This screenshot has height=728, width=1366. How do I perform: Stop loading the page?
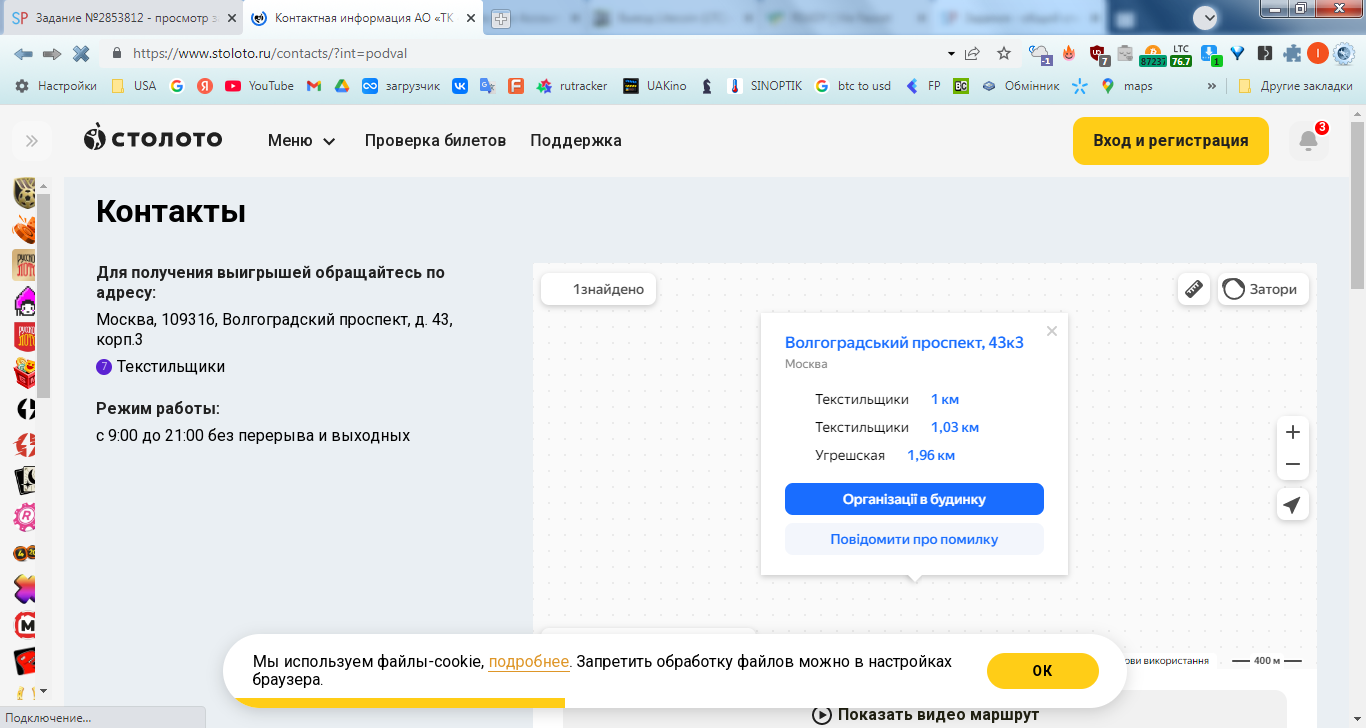pos(81,53)
